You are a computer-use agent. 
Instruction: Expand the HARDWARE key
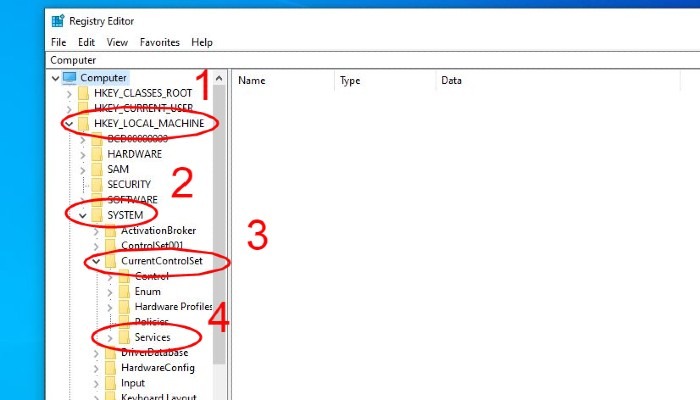coord(83,155)
